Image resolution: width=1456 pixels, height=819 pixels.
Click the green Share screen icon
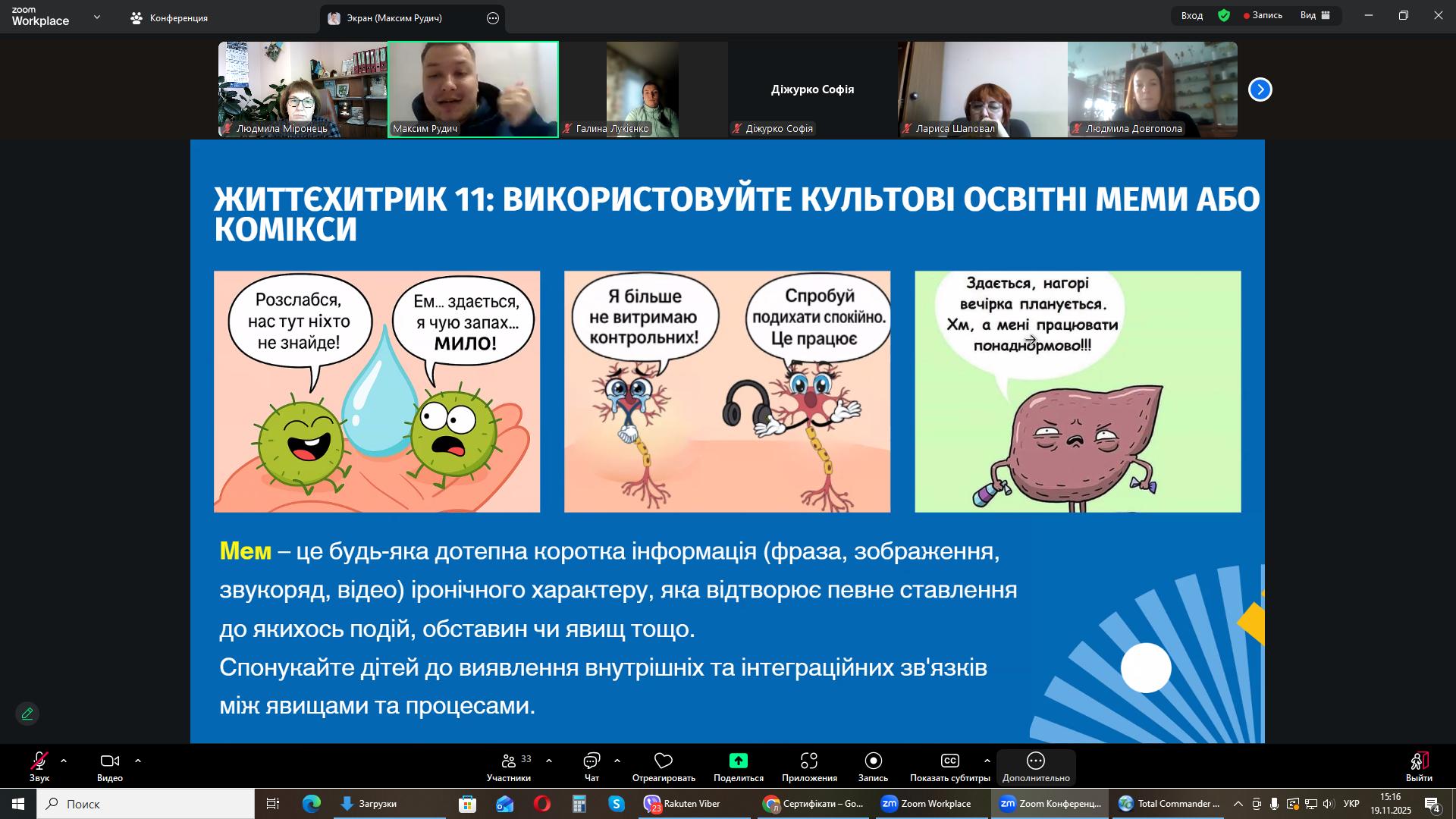pyautogui.click(x=738, y=761)
